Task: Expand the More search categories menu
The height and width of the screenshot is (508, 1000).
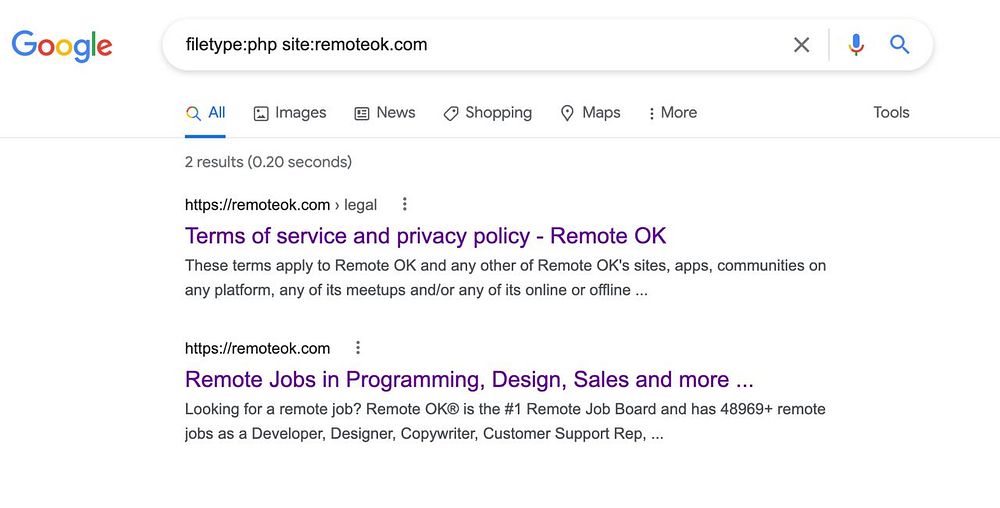Action: [x=672, y=113]
